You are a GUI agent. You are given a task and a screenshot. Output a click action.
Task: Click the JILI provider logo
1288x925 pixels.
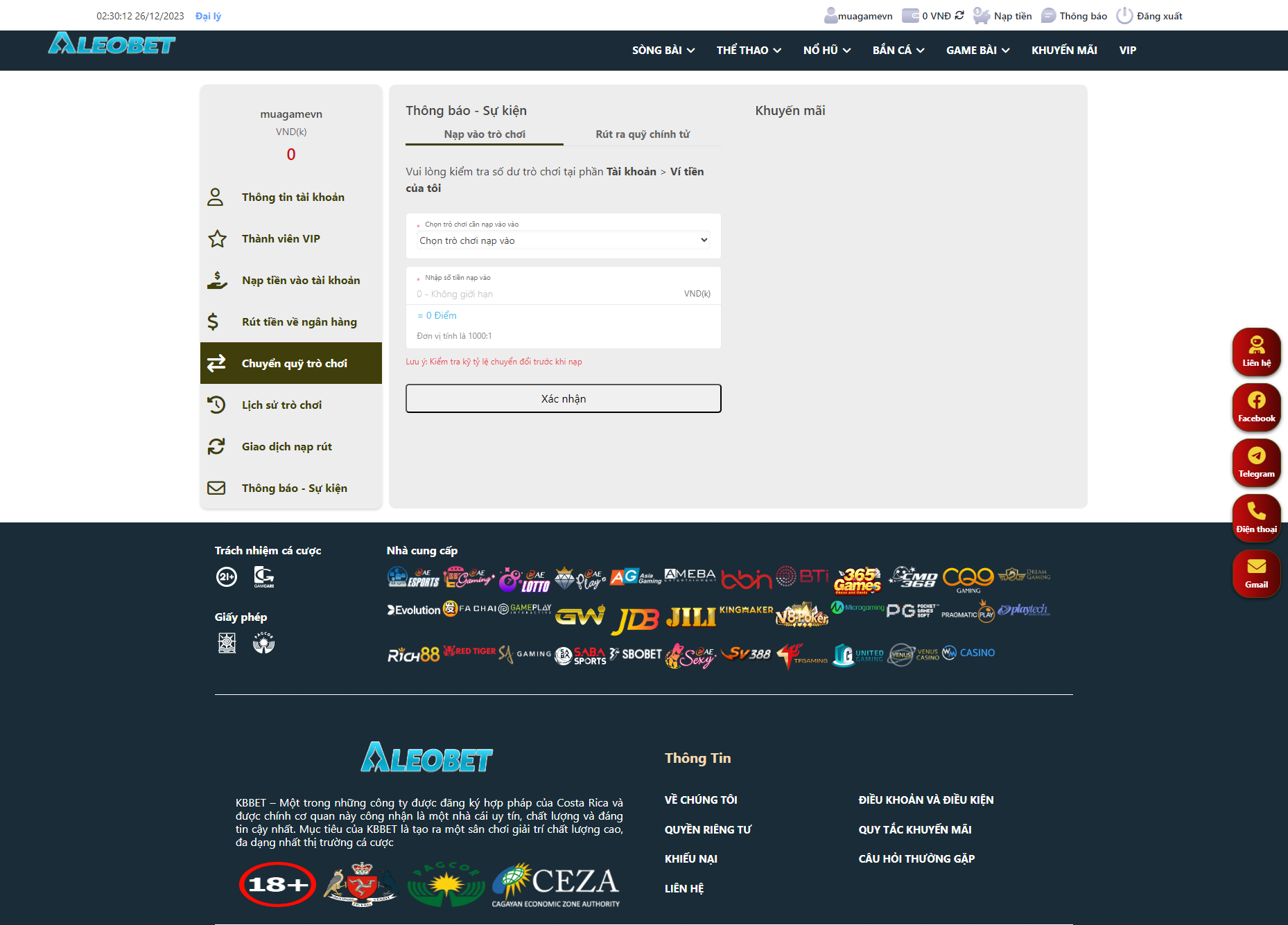691,616
